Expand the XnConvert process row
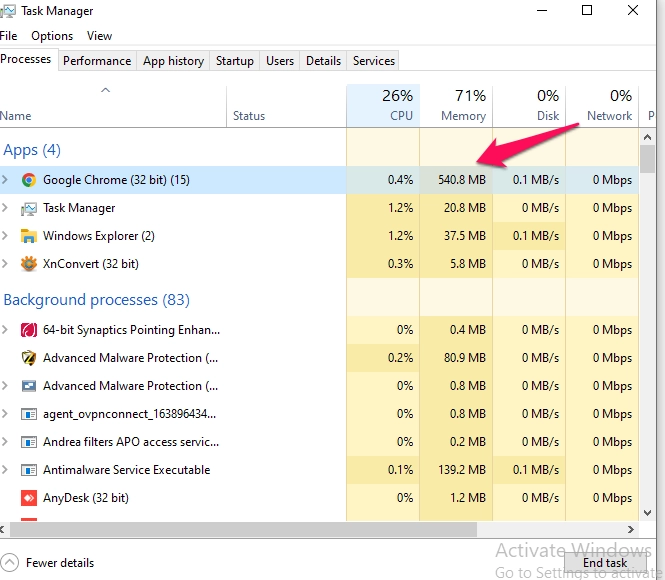 pyautogui.click(x=5, y=264)
